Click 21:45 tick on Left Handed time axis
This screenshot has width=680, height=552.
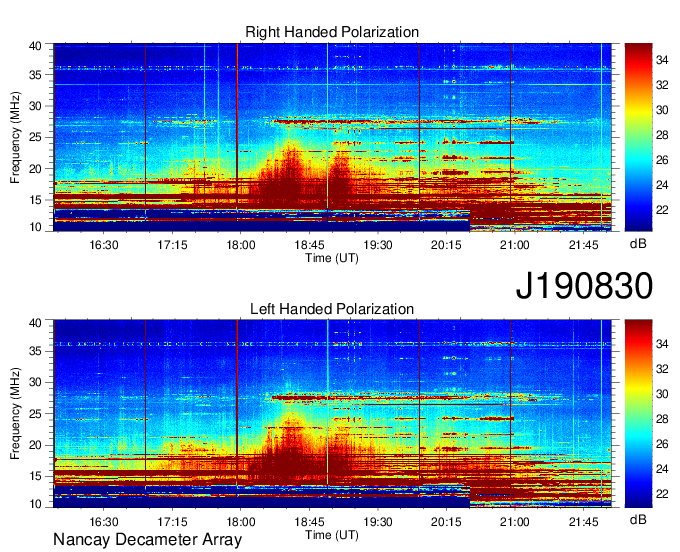tap(584, 522)
